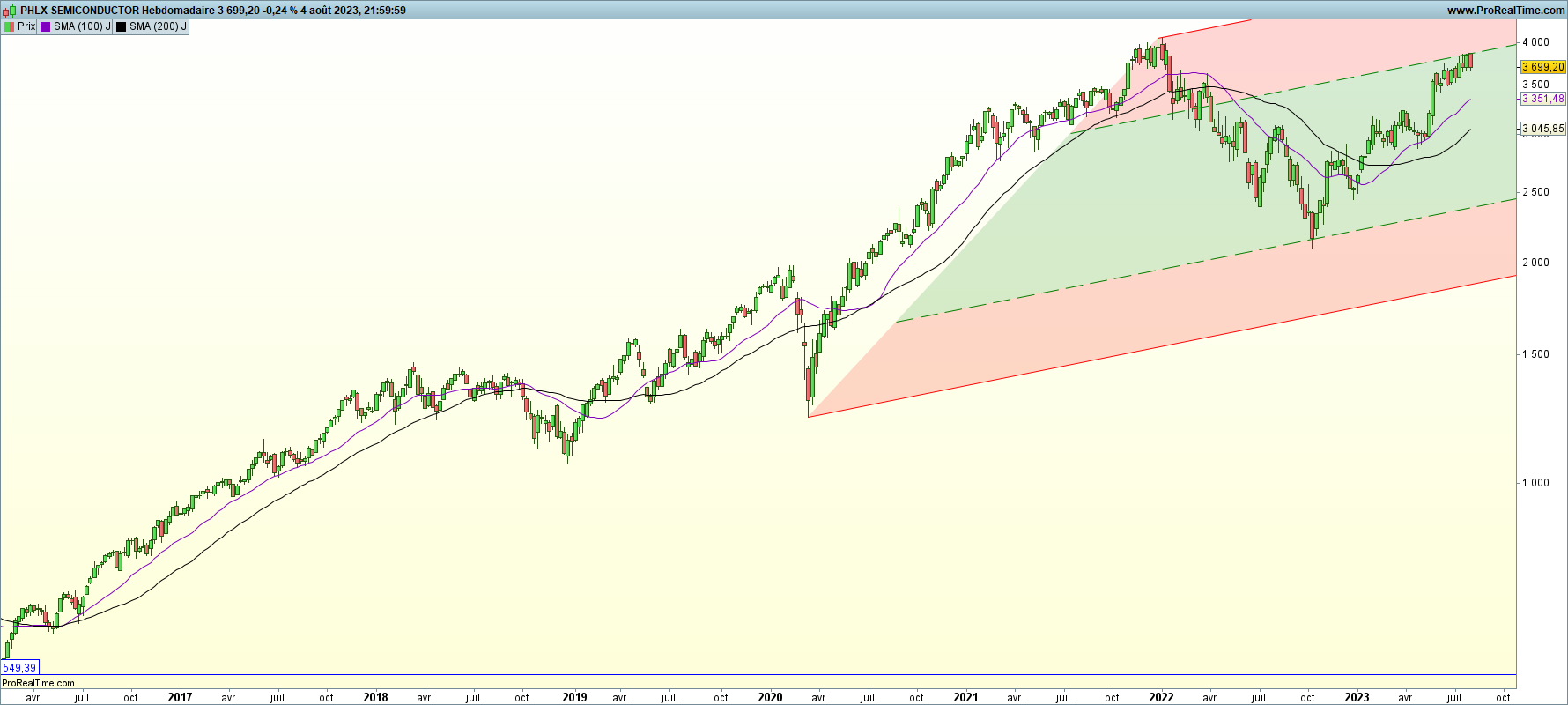The height and width of the screenshot is (705, 1568).
Task: Click the green-red Prix color swatch
Action: point(9,26)
